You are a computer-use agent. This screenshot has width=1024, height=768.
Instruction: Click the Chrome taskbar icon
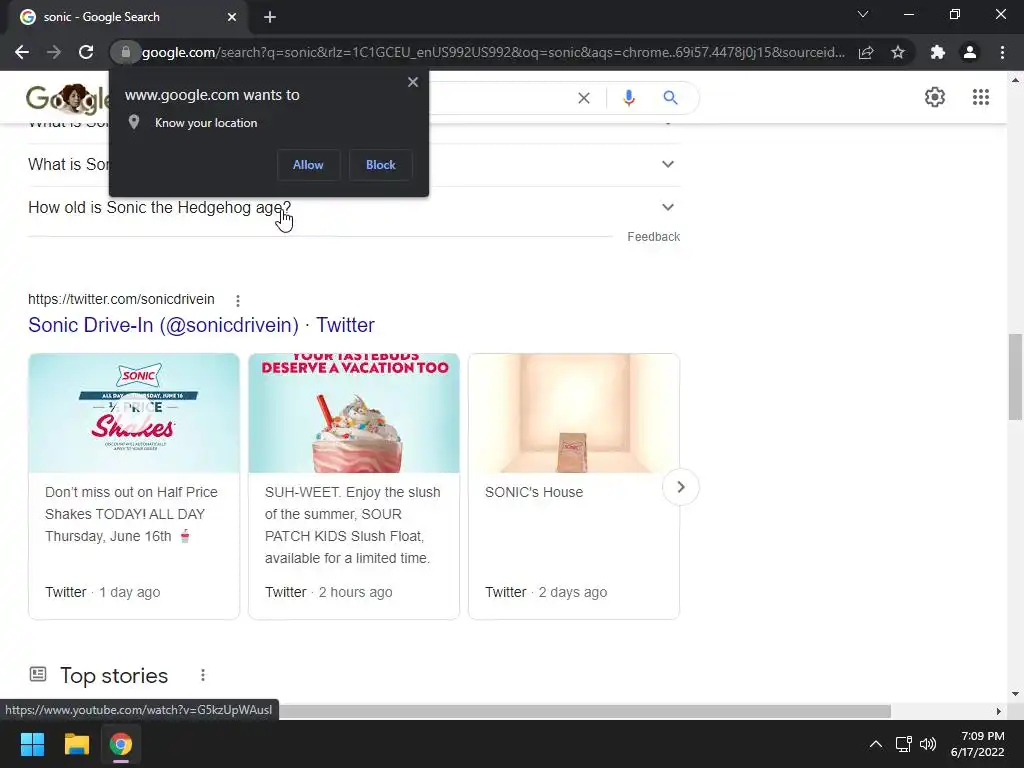pyautogui.click(x=121, y=744)
